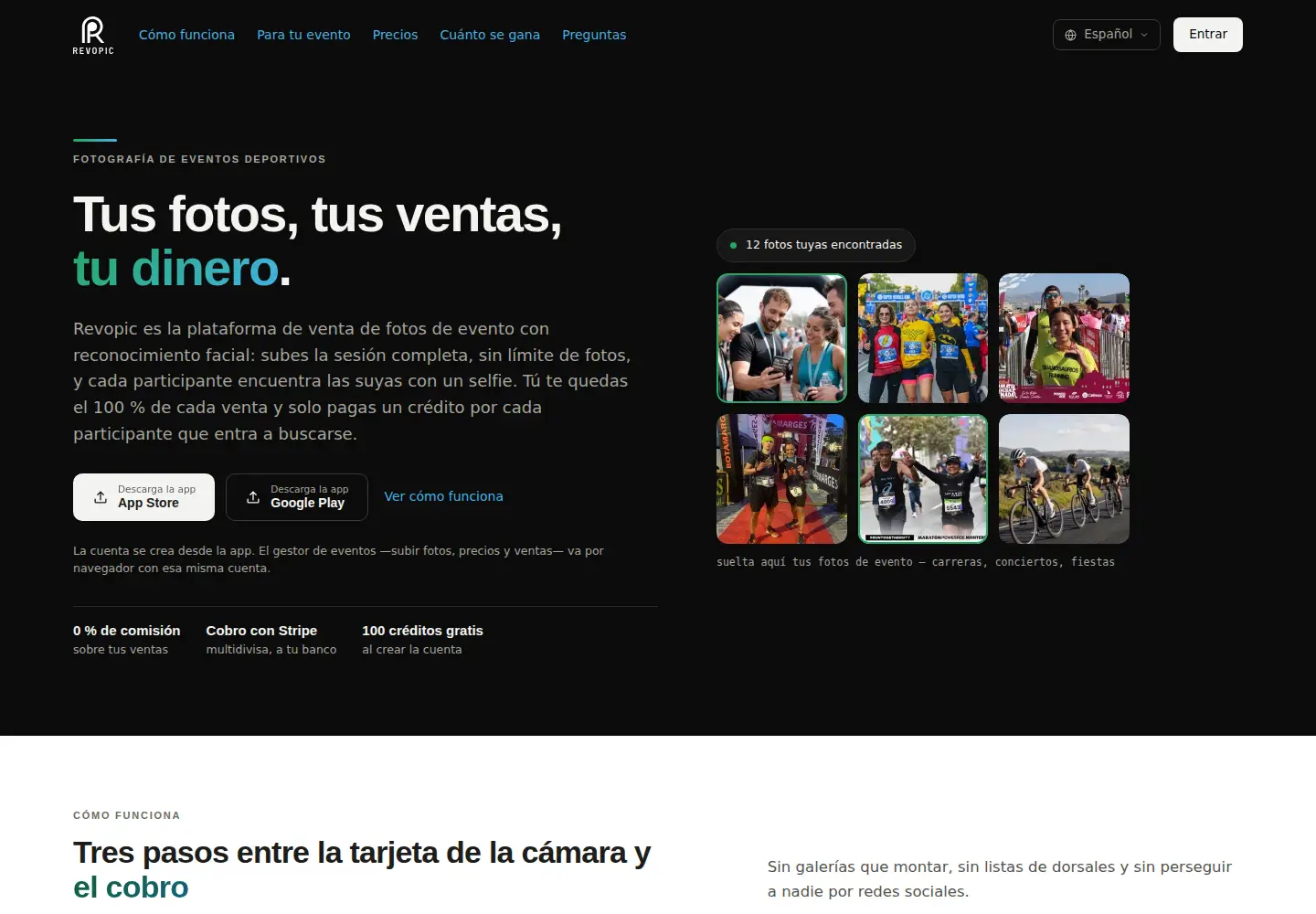This screenshot has height=914, width=1316.
Task: Open the Preguntas nav item
Action: (594, 35)
